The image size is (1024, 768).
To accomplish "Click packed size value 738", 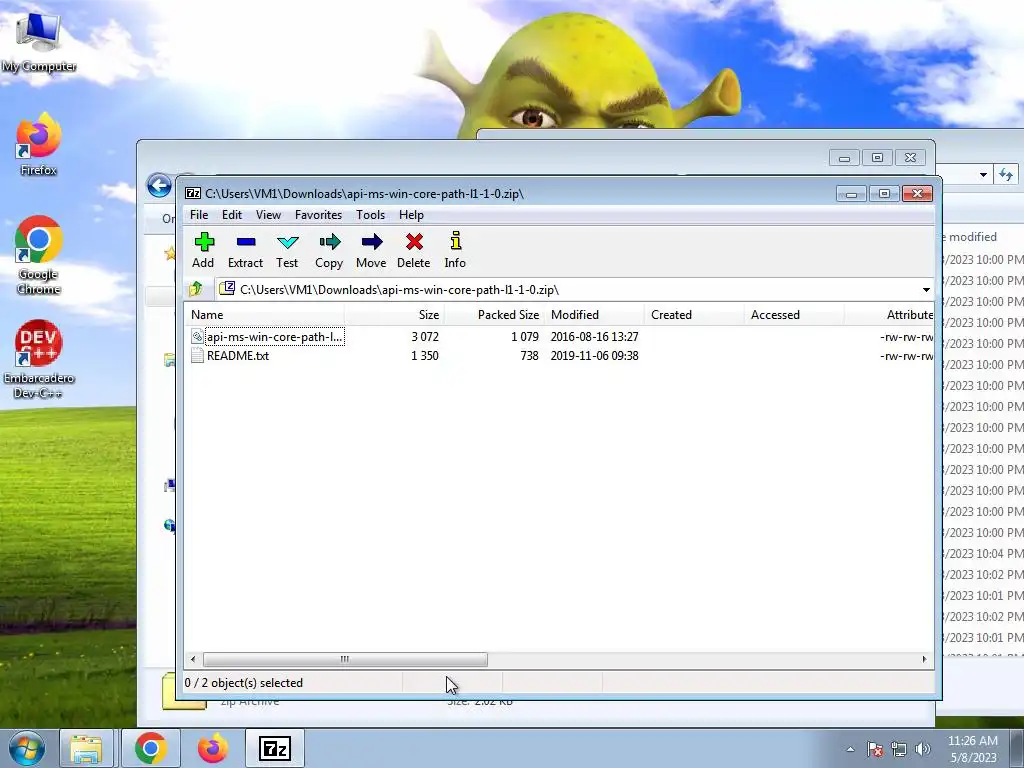I will pos(530,356).
